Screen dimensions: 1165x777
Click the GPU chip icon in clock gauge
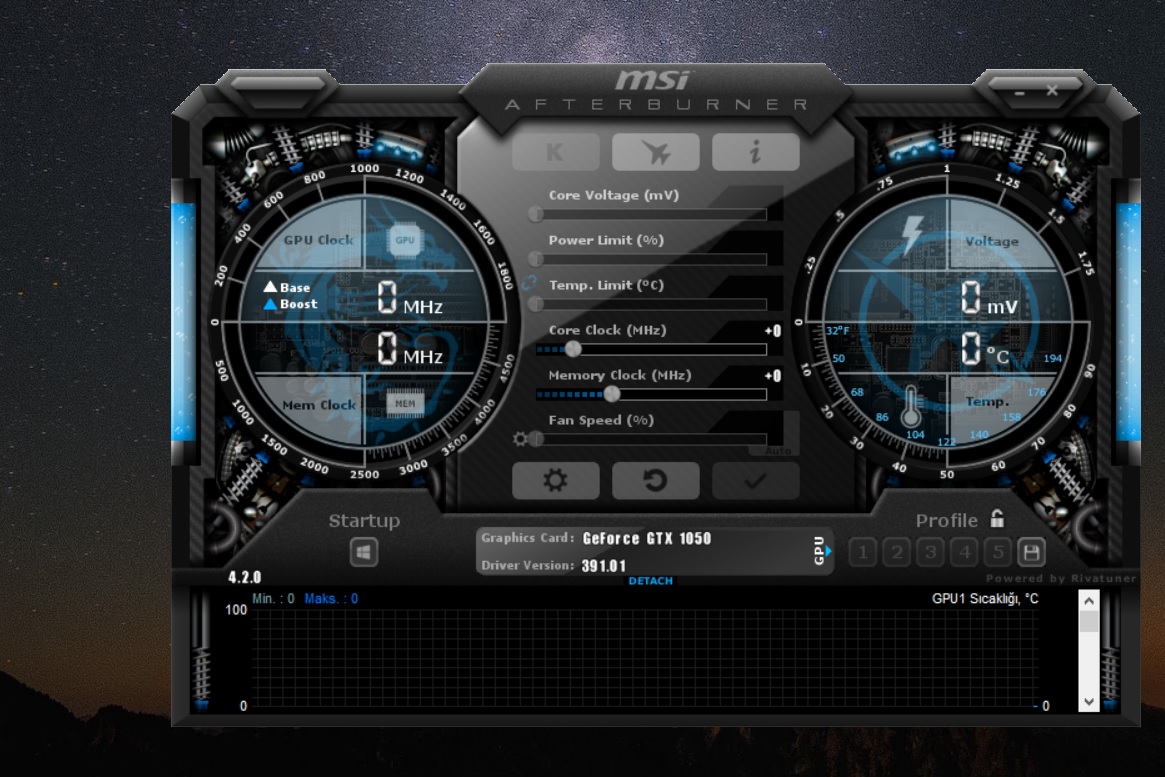pos(405,240)
